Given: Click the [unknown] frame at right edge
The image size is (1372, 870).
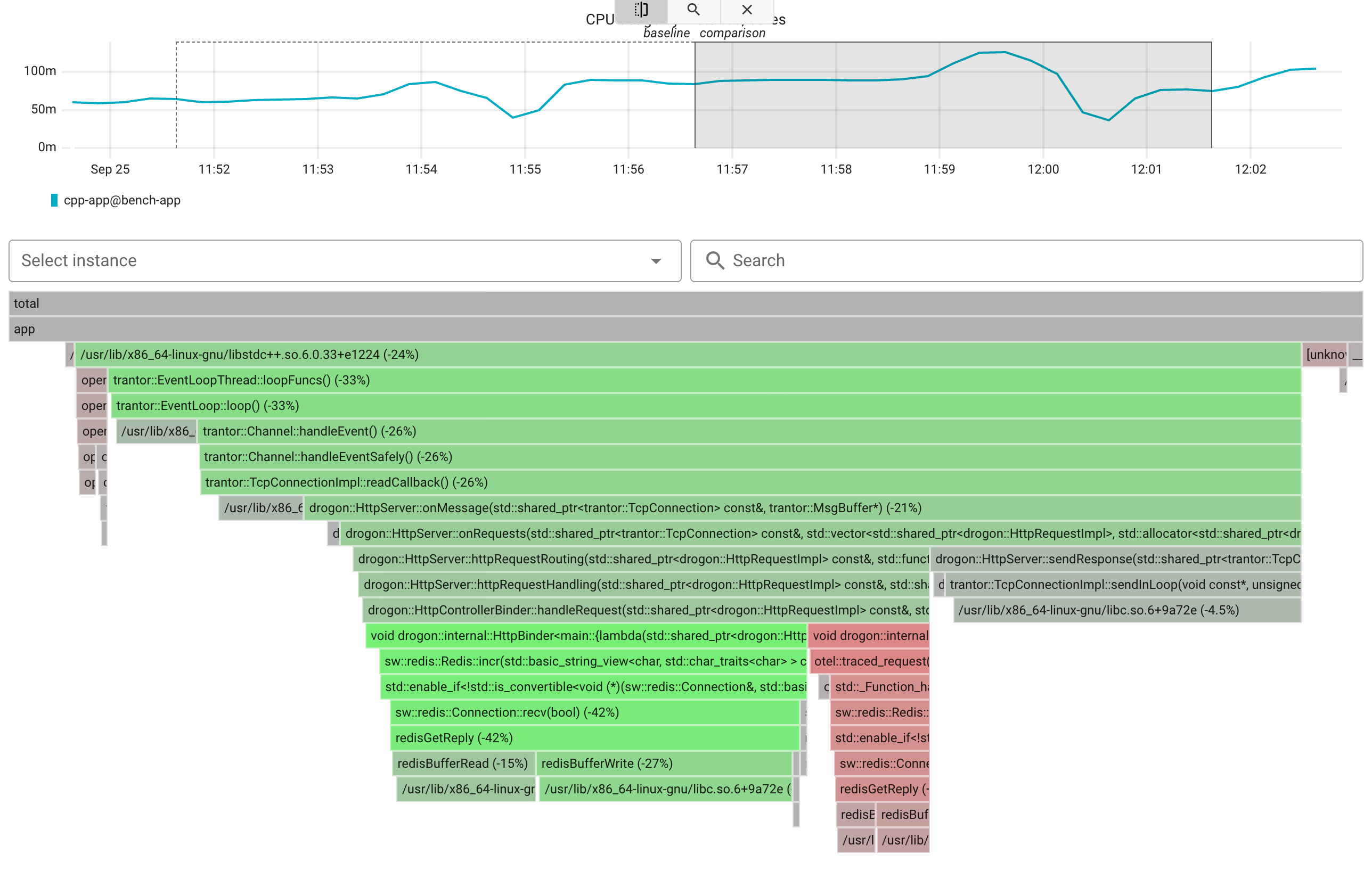Looking at the screenshot, I should click(x=1325, y=355).
